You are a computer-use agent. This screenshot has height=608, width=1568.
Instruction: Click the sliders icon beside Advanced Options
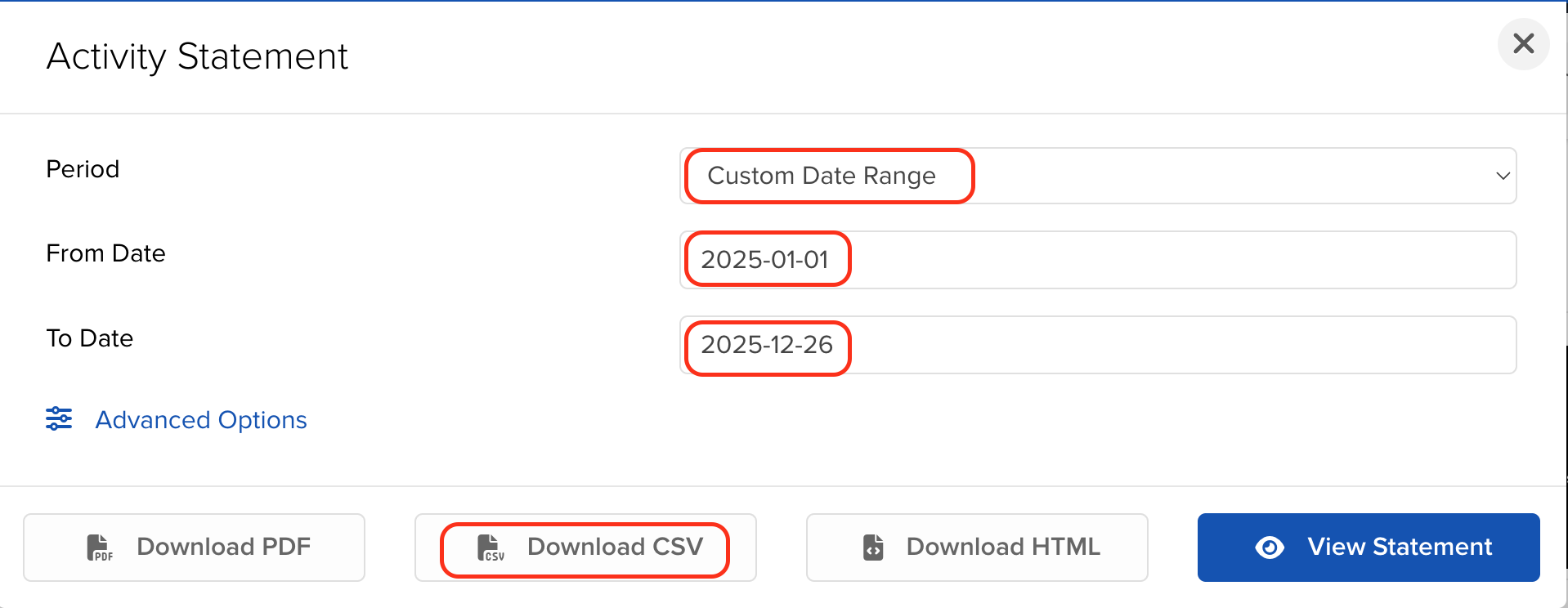[x=58, y=418]
